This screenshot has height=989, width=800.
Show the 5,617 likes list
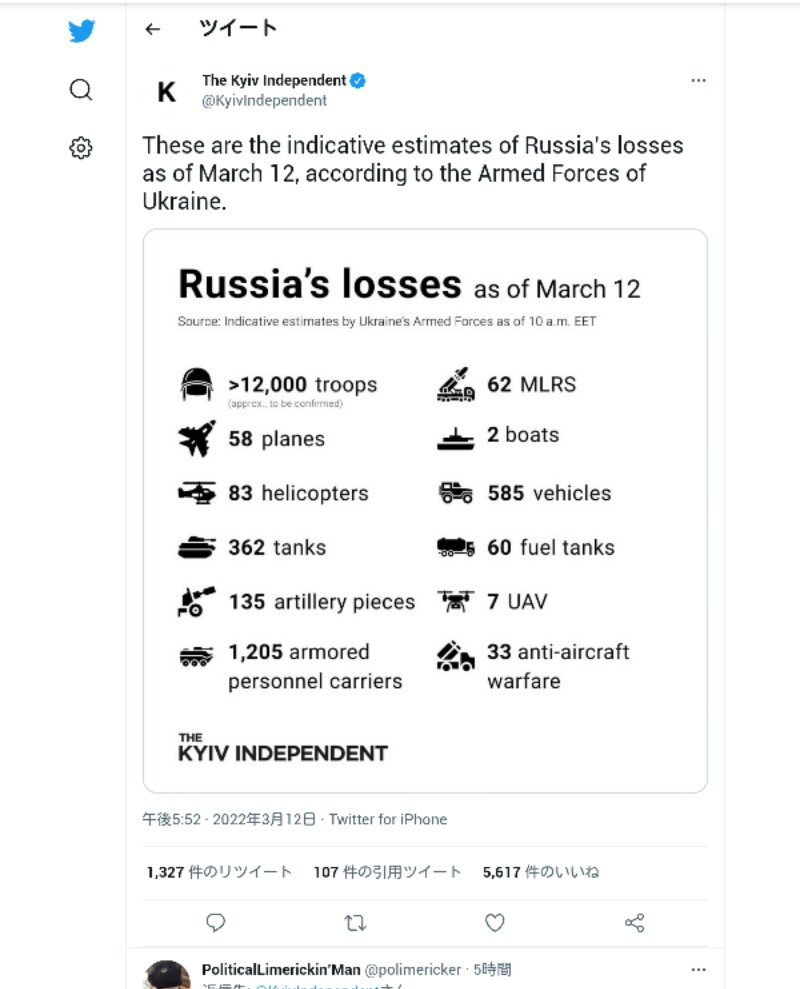pos(540,872)
